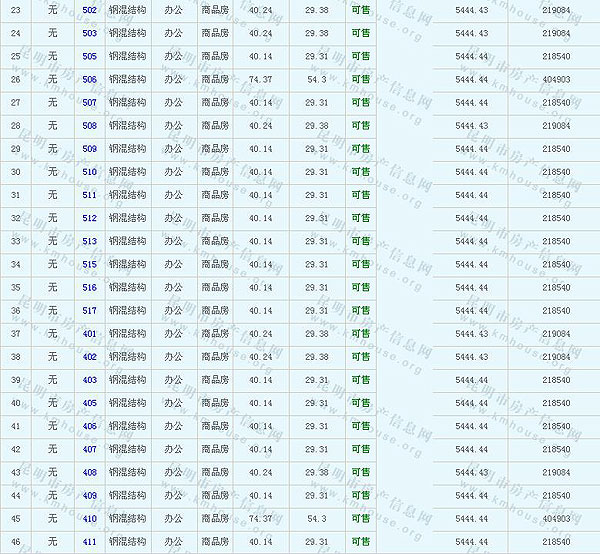
Task: Click 可售 status in row 45
Action: (360, 519)
